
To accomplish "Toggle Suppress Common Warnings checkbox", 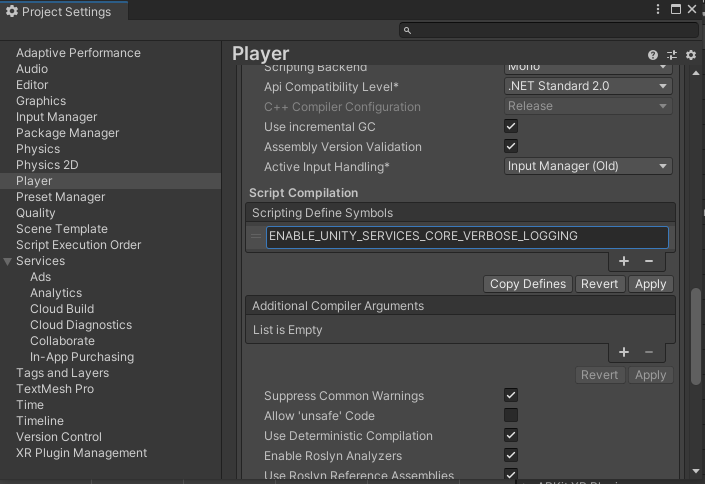I will point(511,396).
